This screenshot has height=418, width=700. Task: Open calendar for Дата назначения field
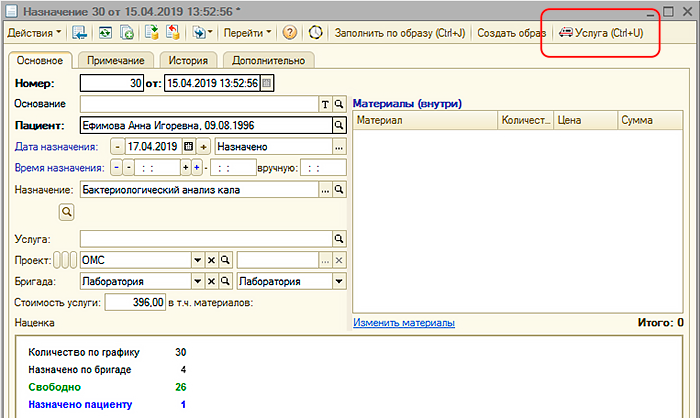click(188, 147)
